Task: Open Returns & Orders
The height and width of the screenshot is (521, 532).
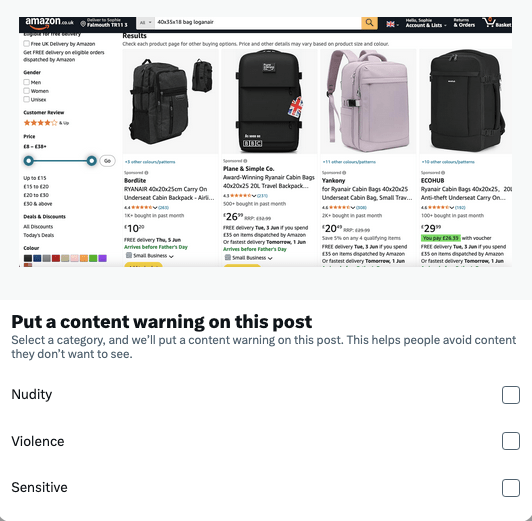Action: pos(464,23)
